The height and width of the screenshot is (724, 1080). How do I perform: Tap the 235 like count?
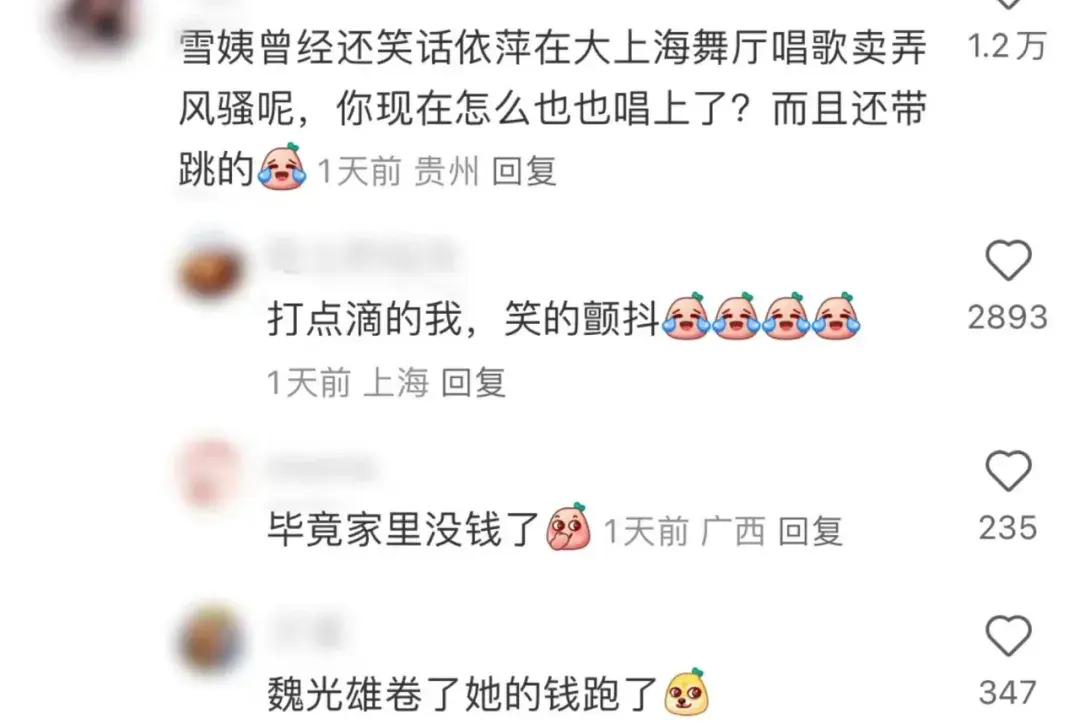pos(1008,528)
